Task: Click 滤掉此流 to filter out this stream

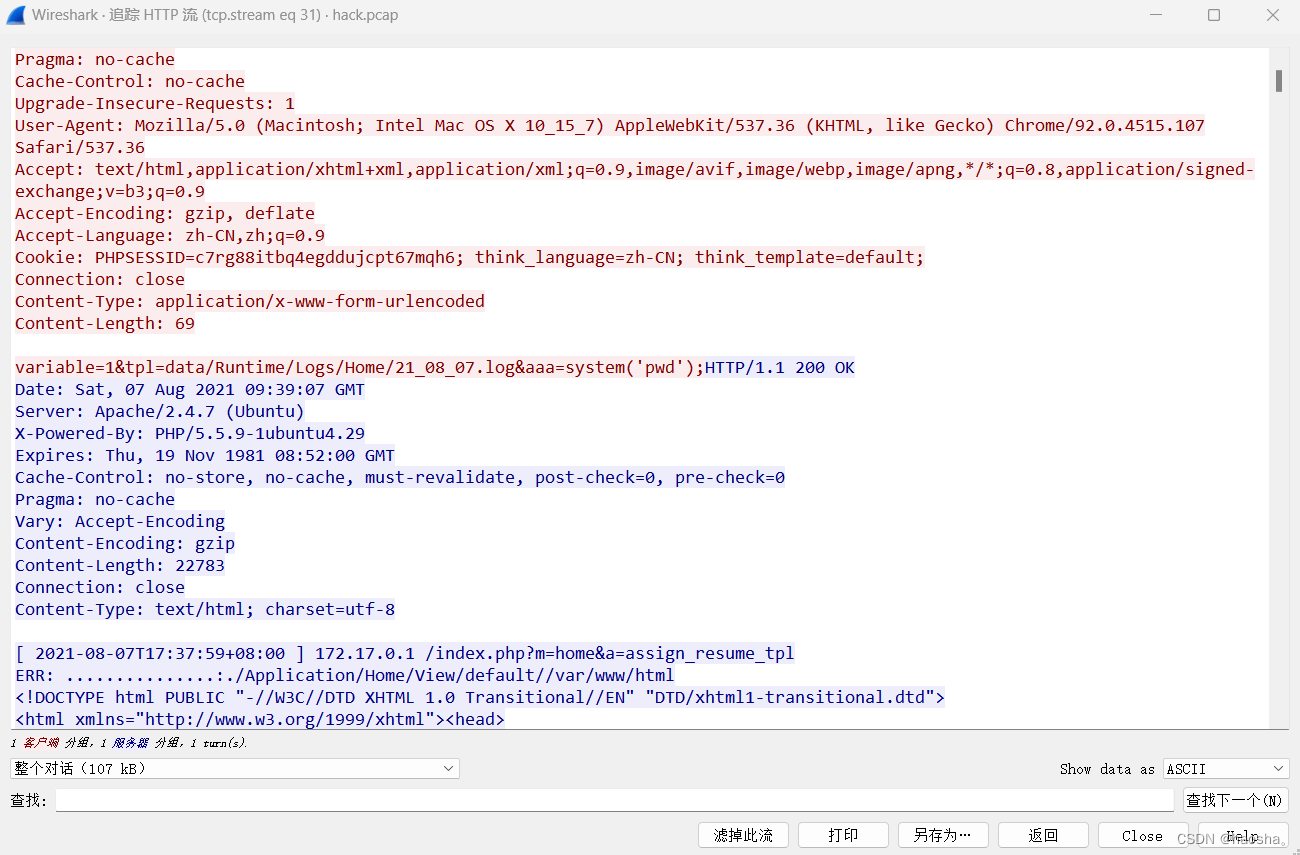Action: (743, 834)
